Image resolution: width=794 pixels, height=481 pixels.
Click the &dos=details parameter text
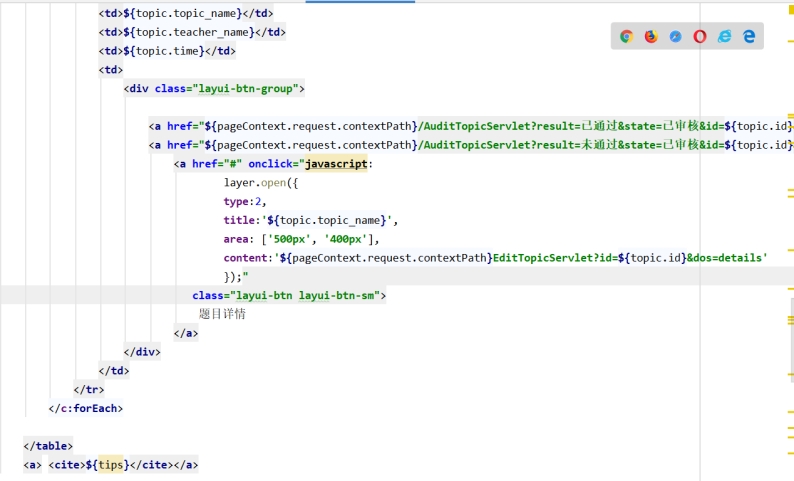[x=724, y=258]
